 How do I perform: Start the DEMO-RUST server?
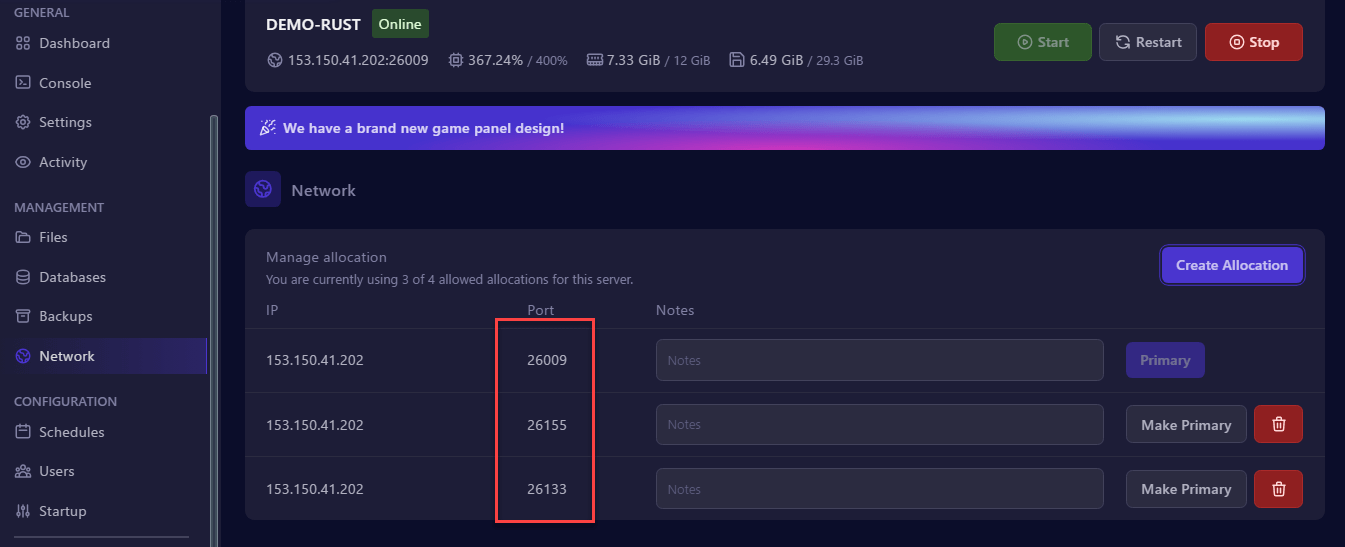click(x=1043, y=42)
